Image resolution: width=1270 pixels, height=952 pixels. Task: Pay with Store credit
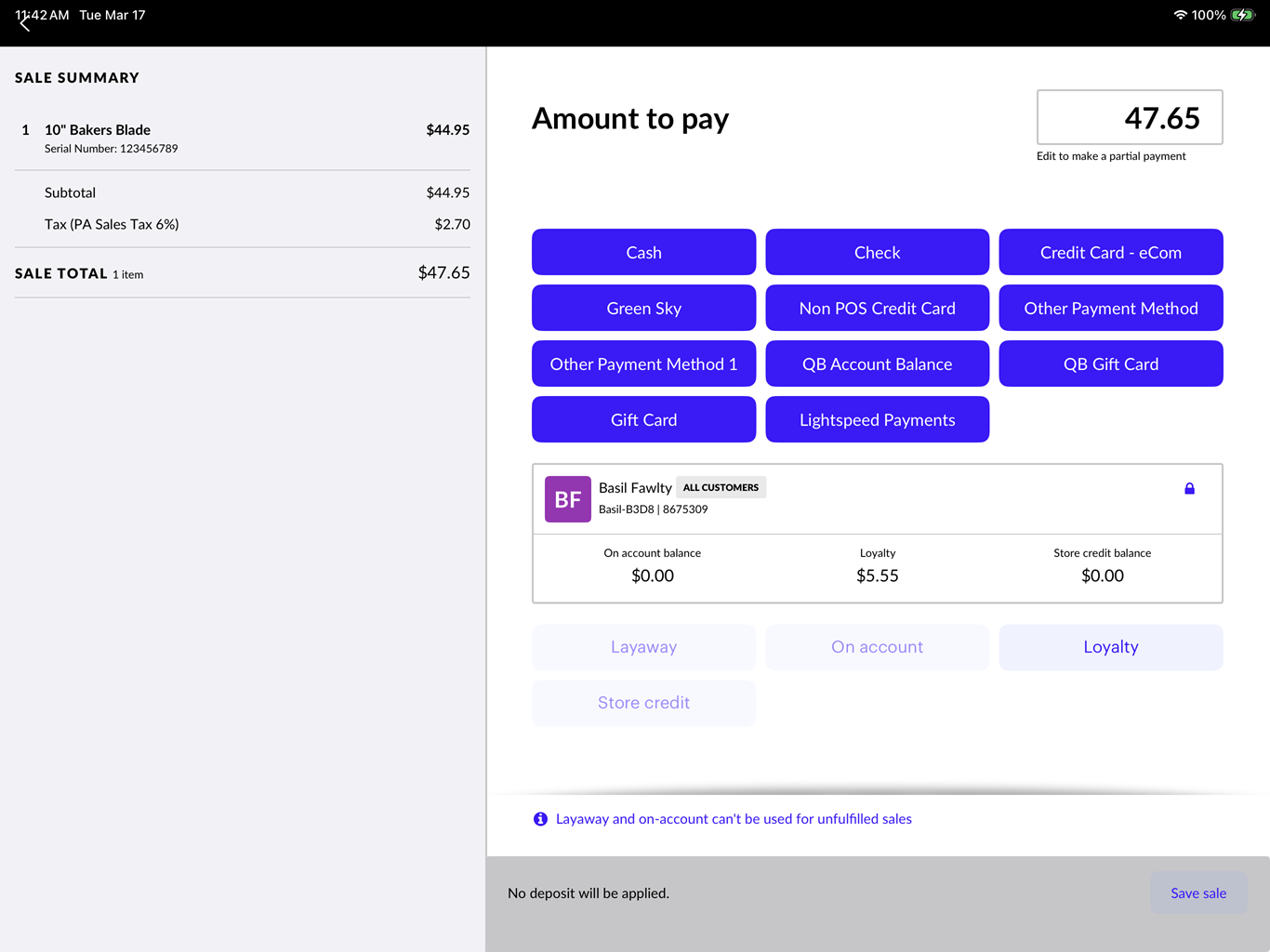point(643,703)
